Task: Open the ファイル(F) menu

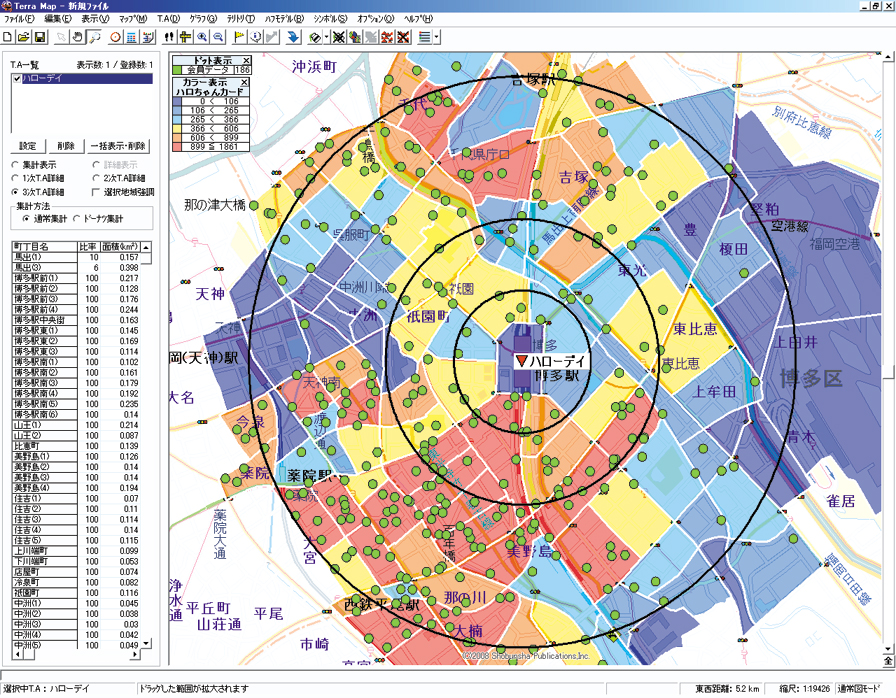Action: [x=20, y=19]
